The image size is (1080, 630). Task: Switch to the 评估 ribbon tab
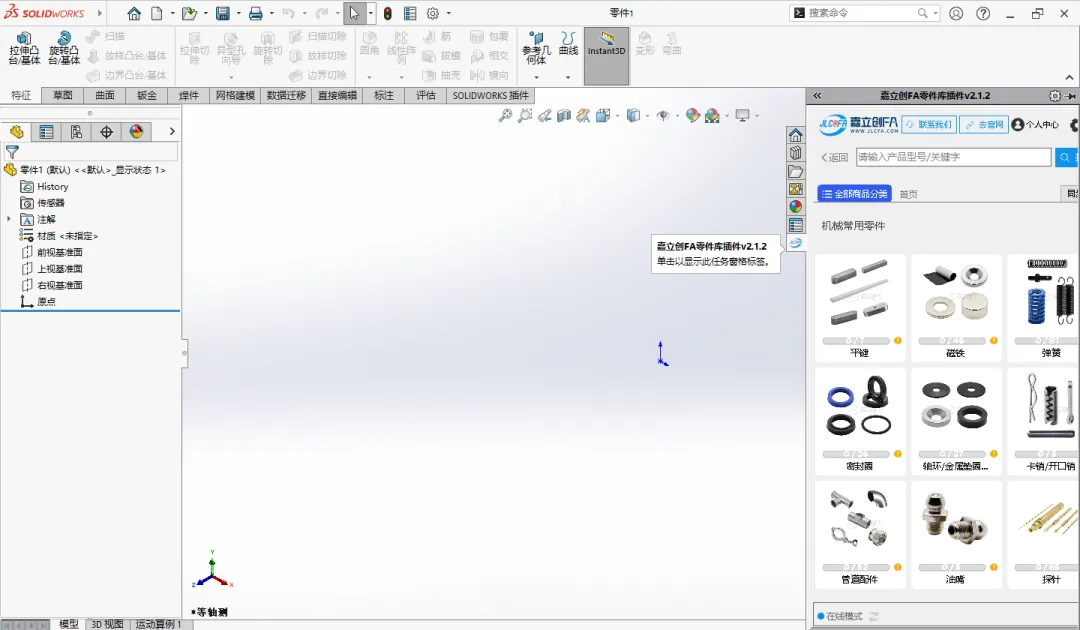pyautogui.click(x=426, y=95)
